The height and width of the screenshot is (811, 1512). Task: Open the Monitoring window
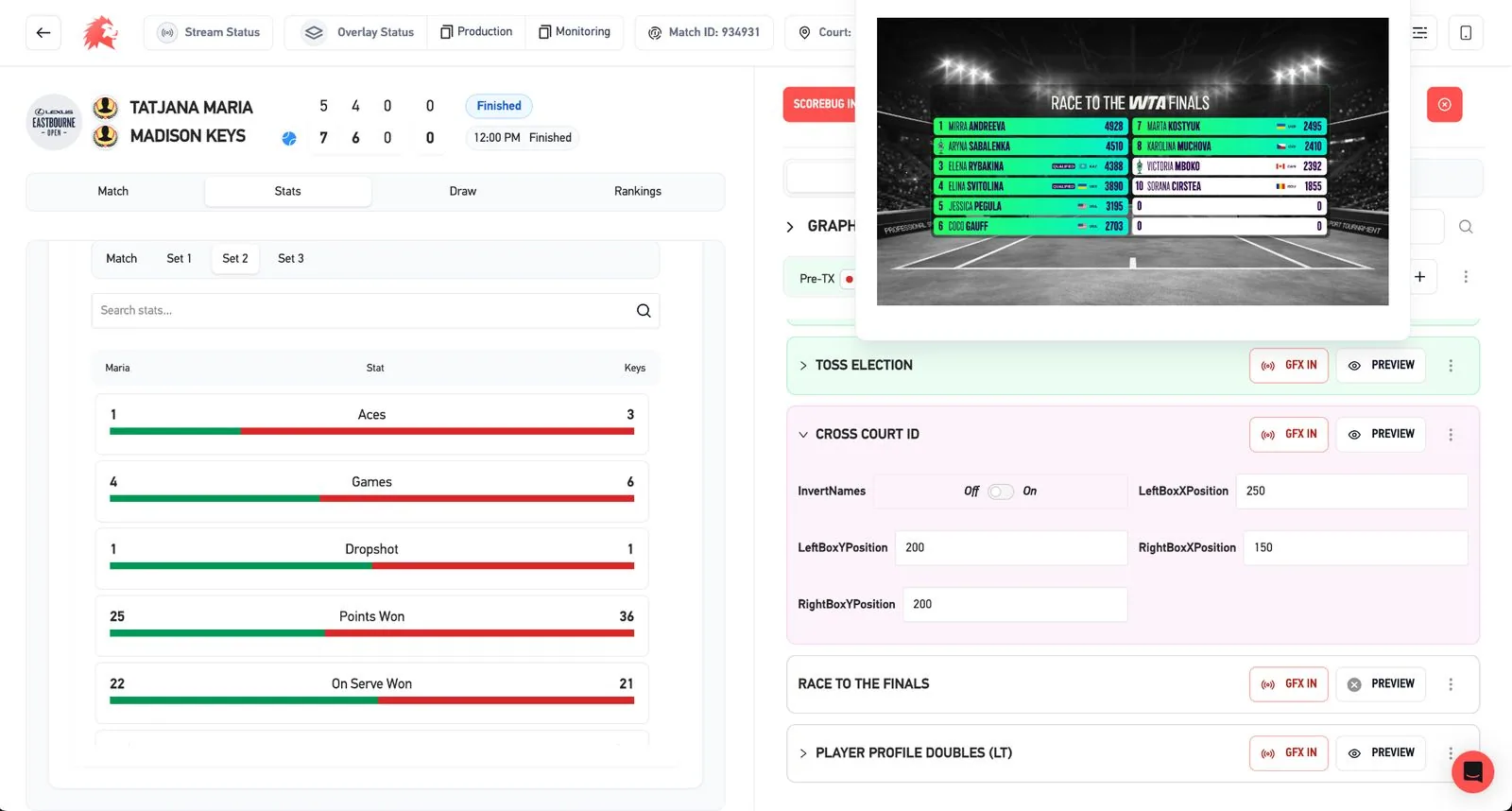[x=575, y=32]
